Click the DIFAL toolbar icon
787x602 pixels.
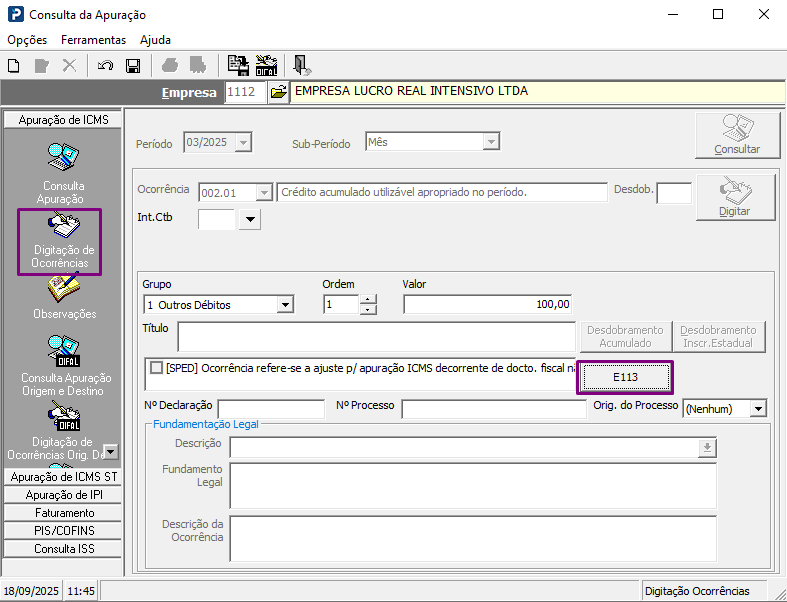tap(266, 65)
